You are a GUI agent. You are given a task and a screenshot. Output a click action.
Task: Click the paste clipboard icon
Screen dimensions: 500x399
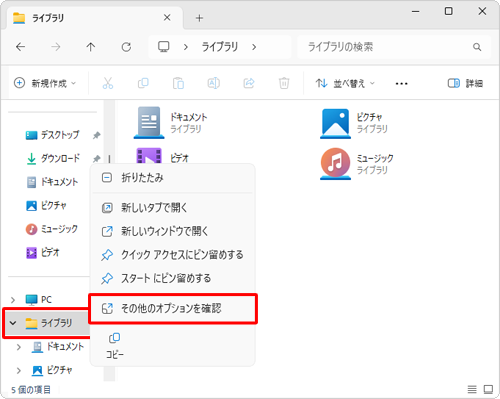point(178,83)
